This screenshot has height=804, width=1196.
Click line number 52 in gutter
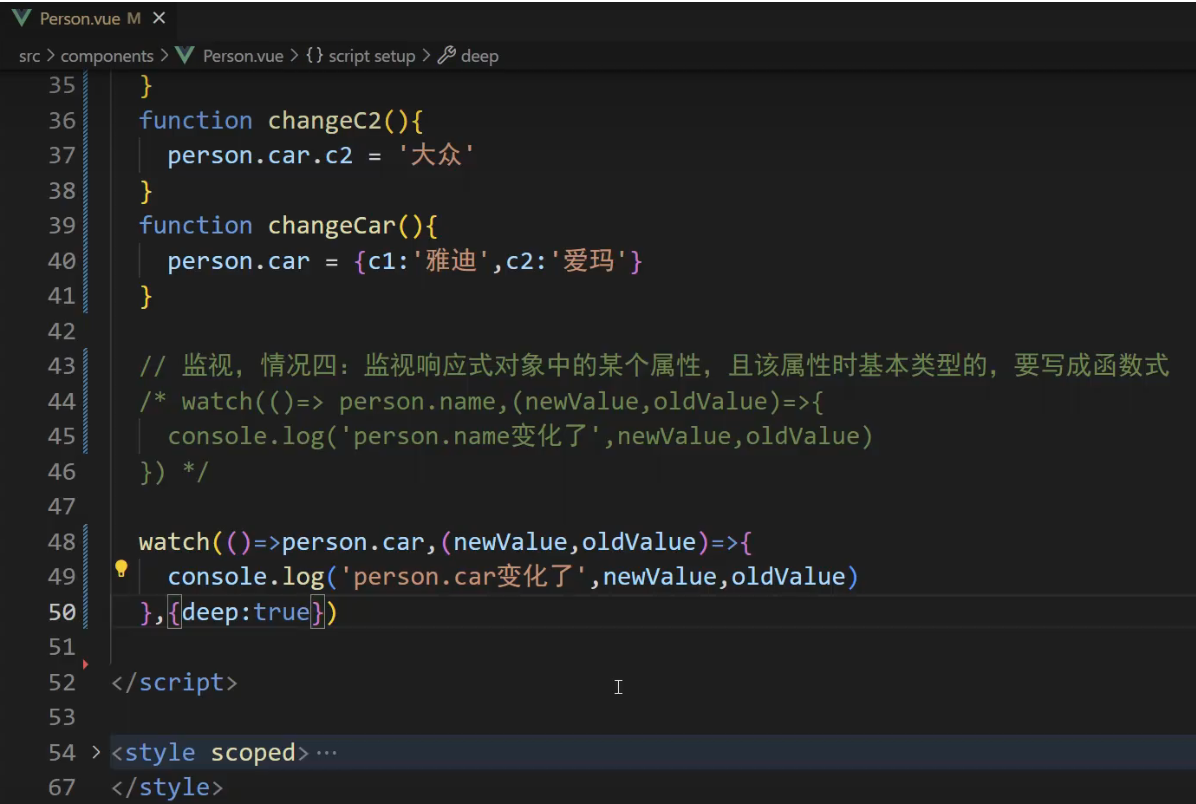[x=62, y=682]
